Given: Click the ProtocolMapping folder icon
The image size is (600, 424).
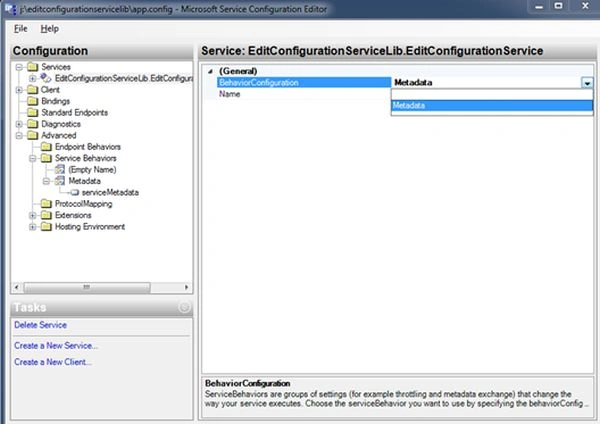Looking at the screenshot, I should pyautogui.click(x=46, y=204).
